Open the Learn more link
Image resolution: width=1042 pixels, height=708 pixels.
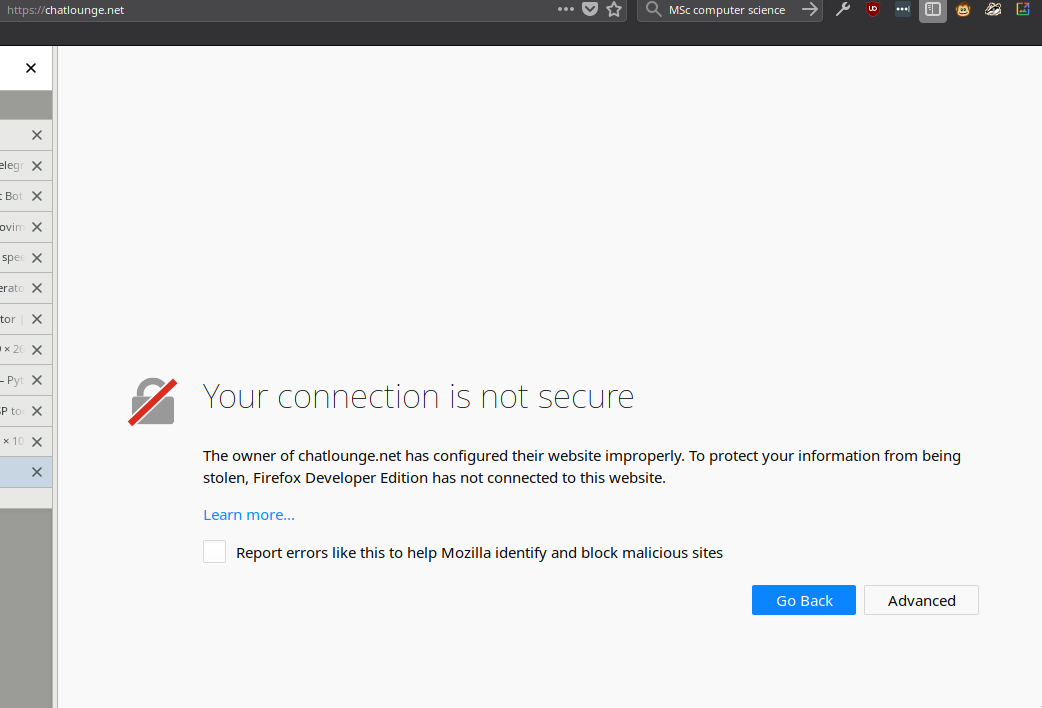pyautogui.click(x=249, y=515)
